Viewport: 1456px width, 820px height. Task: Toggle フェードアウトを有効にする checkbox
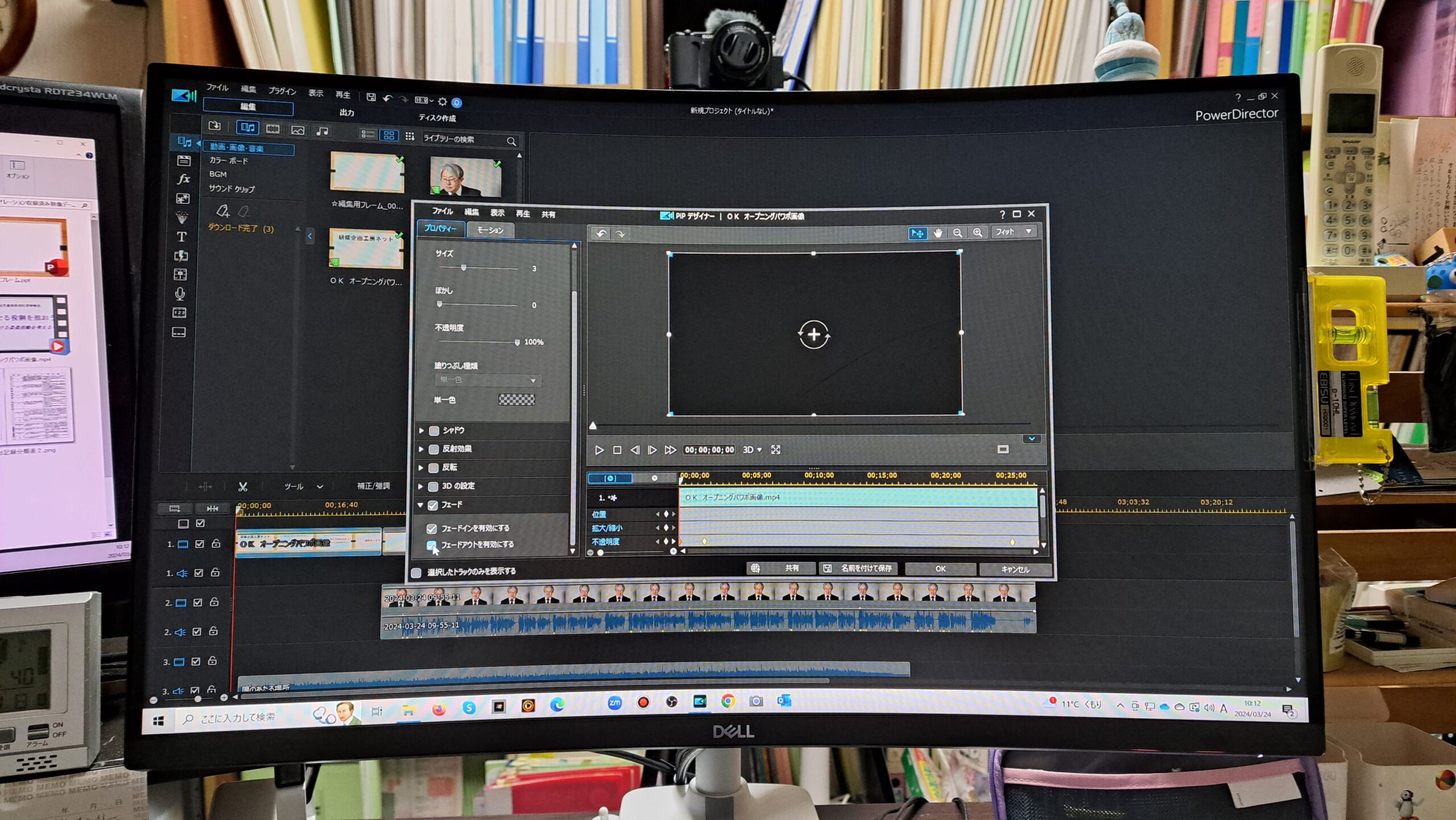[x=431, y=545]
